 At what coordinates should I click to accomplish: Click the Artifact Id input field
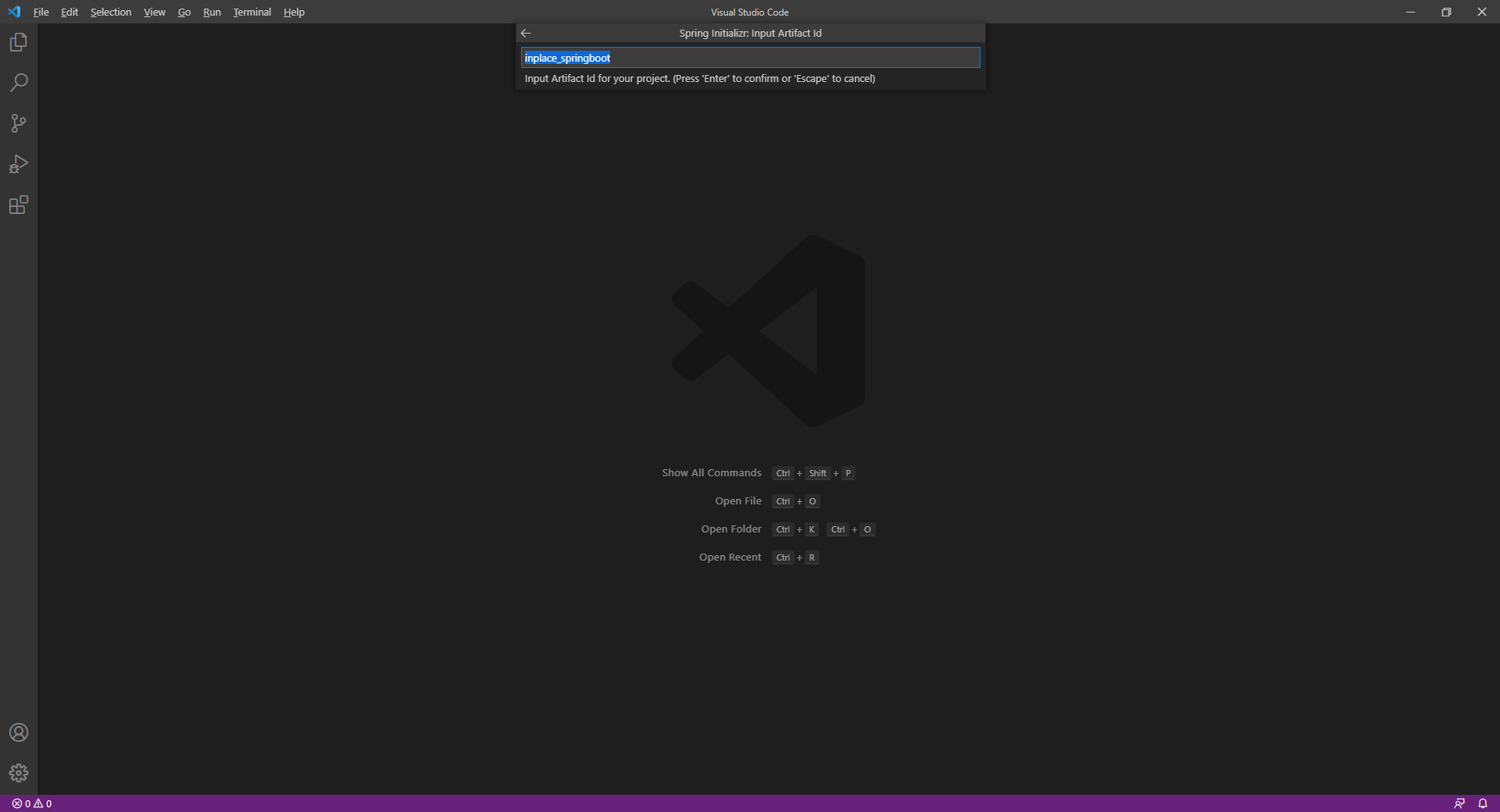pyautogui.click(x=751, y=58)
